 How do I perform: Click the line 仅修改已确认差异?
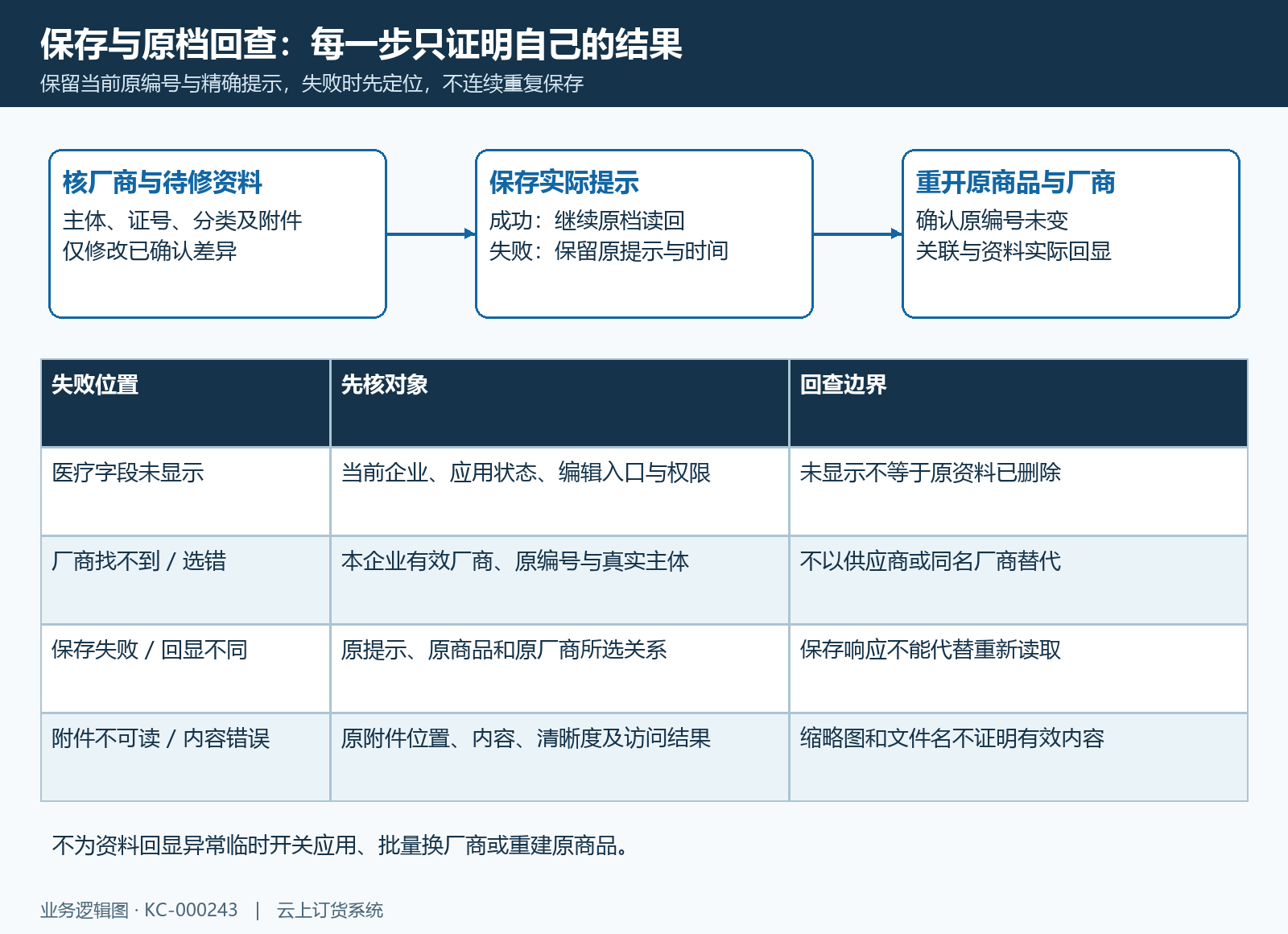[x=150, y=251]
